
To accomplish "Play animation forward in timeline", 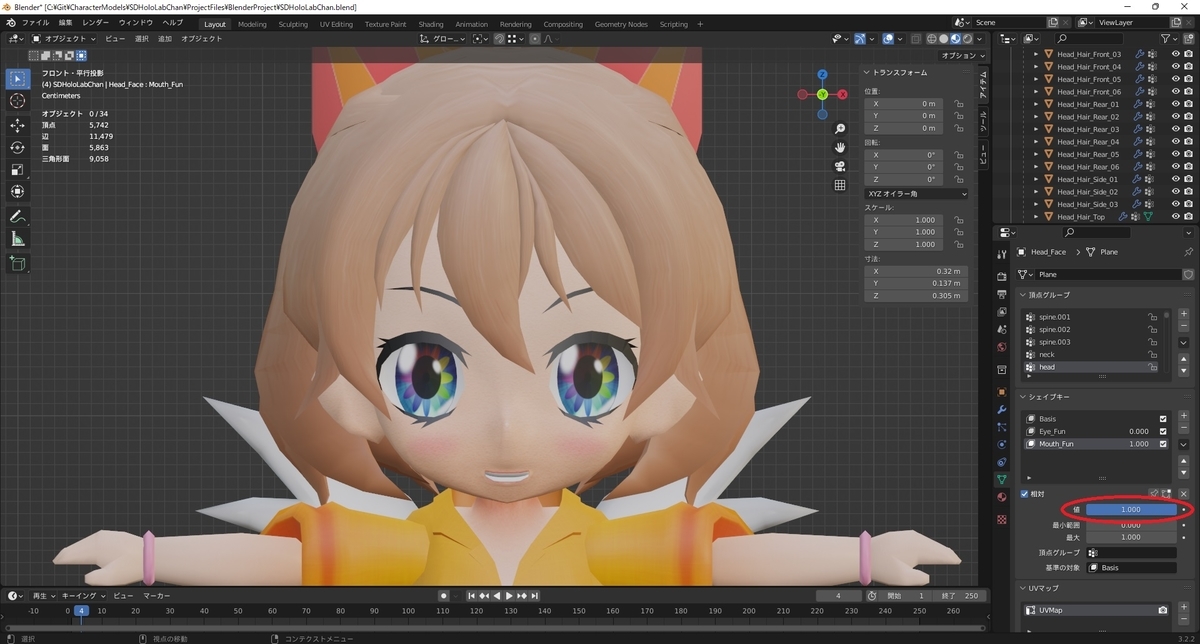I will pos(509,596).
